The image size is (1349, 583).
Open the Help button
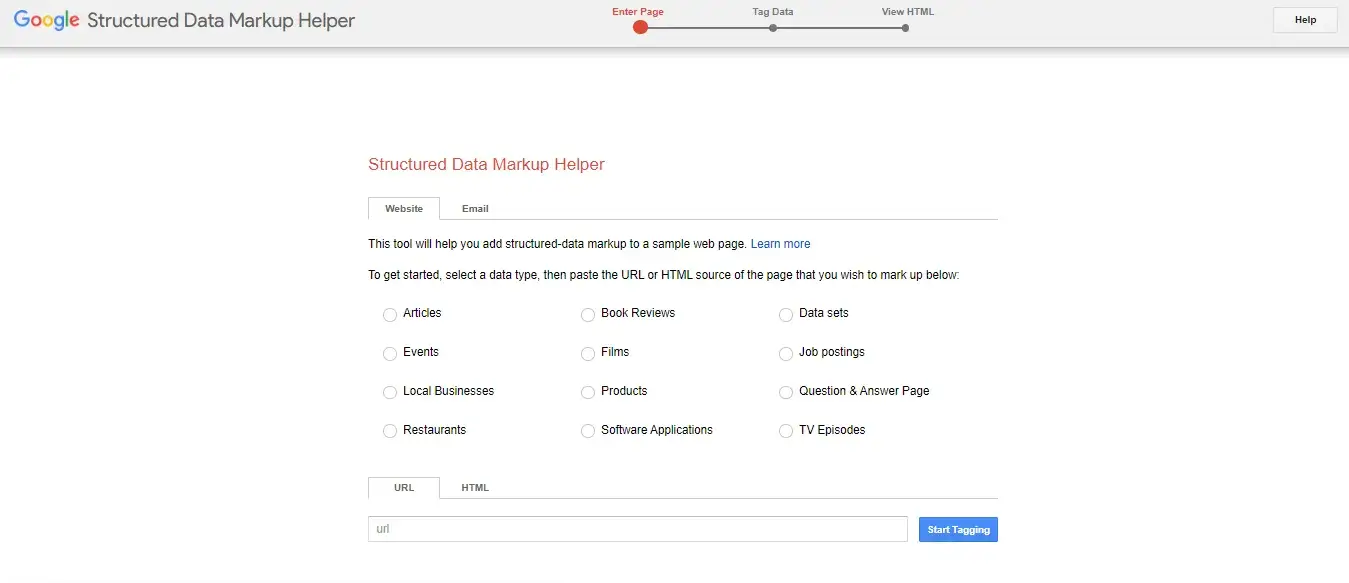coord(1305,20)
